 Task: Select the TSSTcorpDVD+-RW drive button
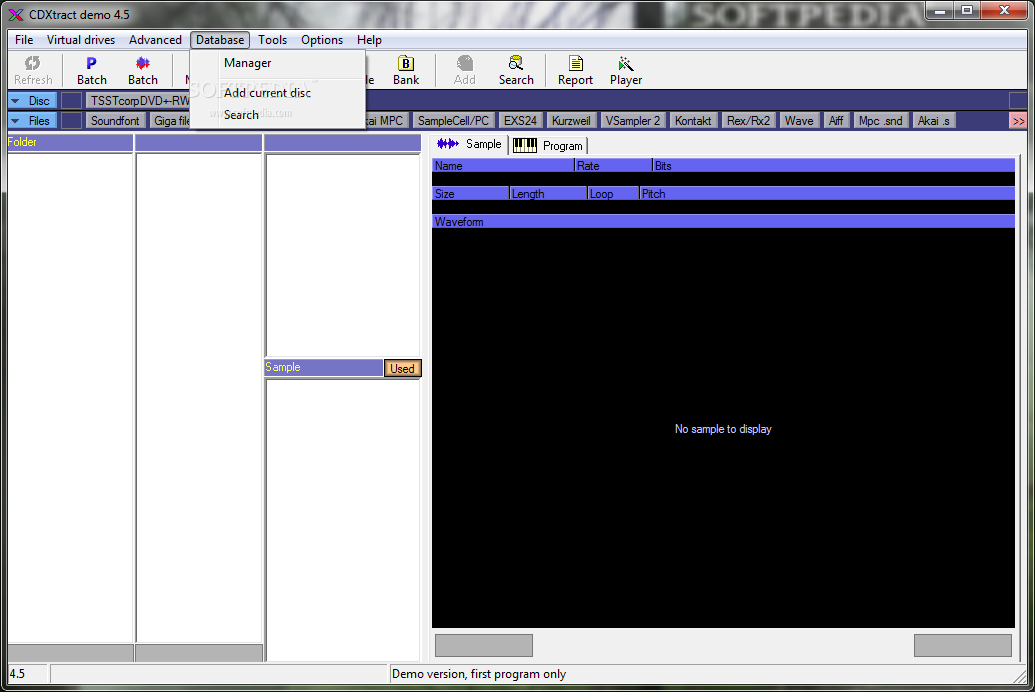(139, 100)
